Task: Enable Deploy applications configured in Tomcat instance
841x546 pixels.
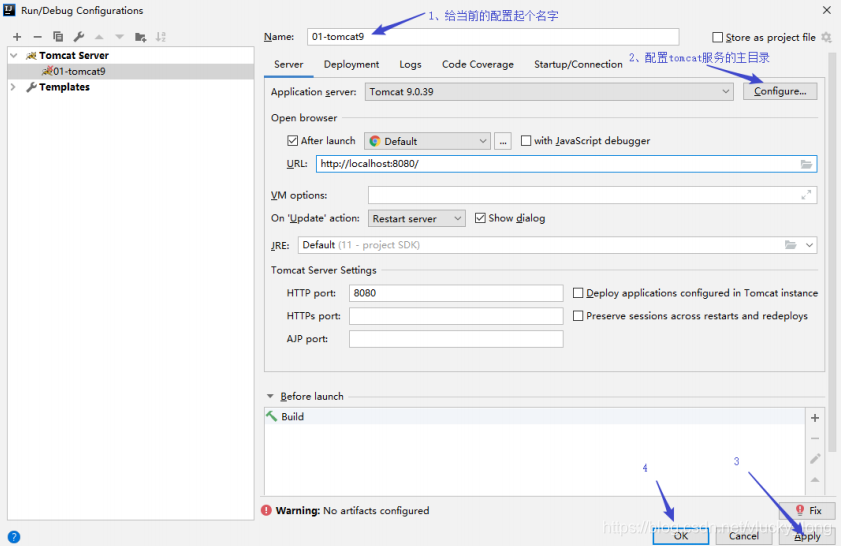Action: (x=578, y=293)
